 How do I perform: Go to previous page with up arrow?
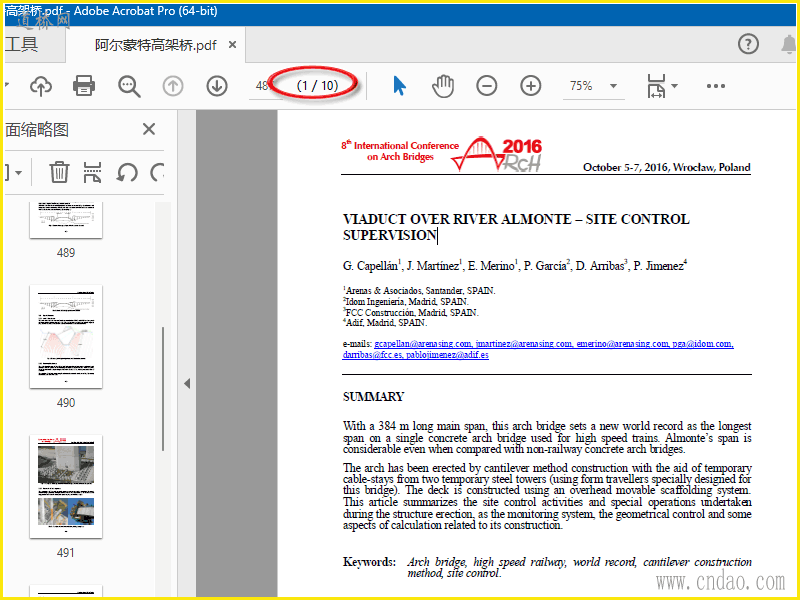[x=173, y=86]
